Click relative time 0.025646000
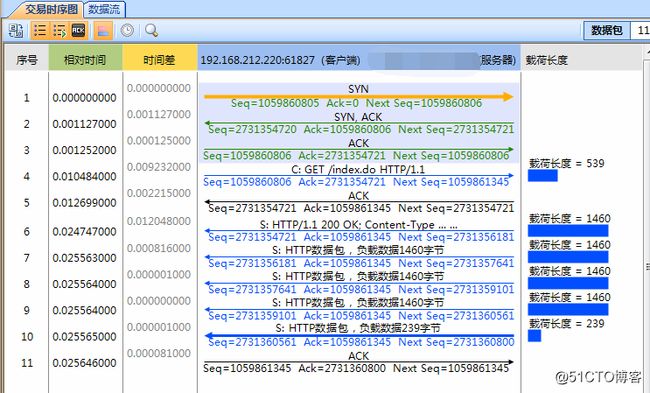Screen dimensions: 650x393 click(84, 363)
